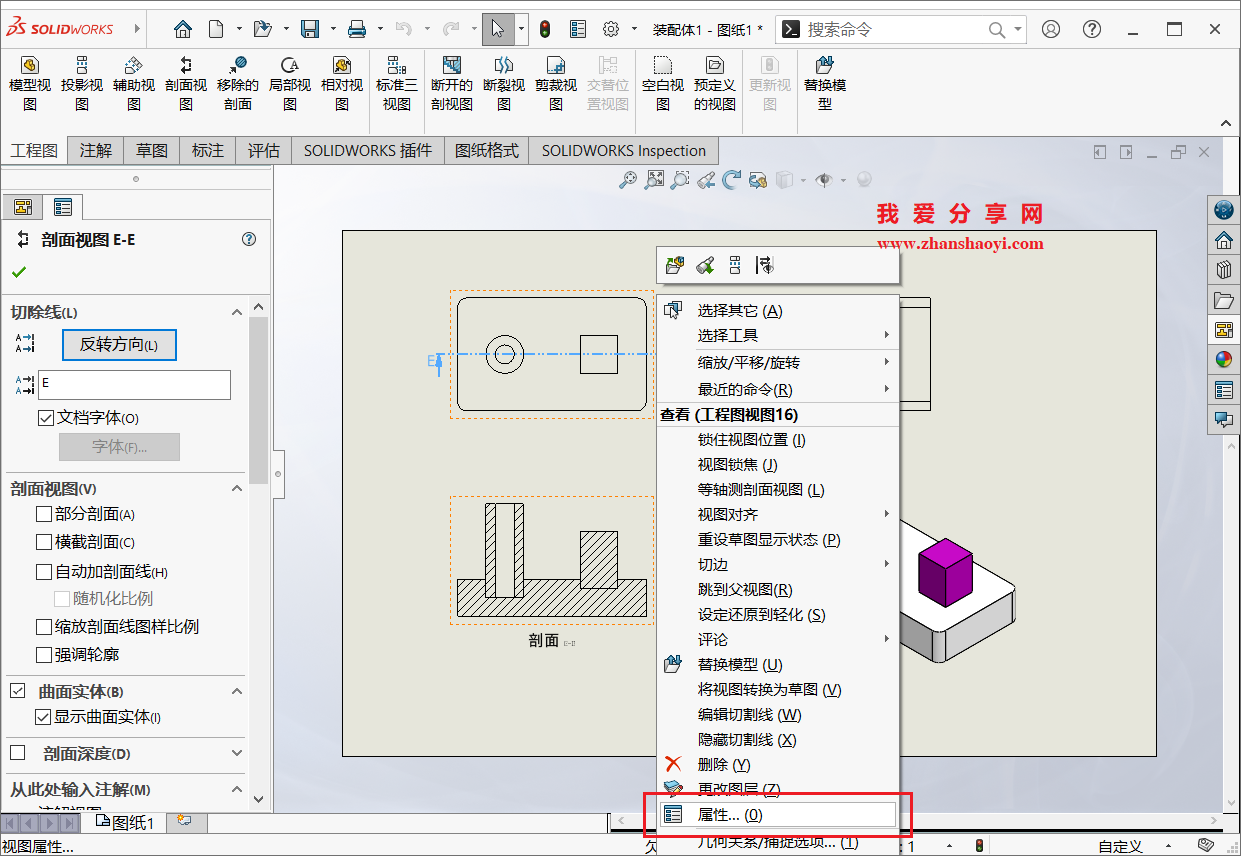Click the Home icon in title bar
Image resolution: width=1241 pixels, height=856 pixels.
tap(182, 29)
